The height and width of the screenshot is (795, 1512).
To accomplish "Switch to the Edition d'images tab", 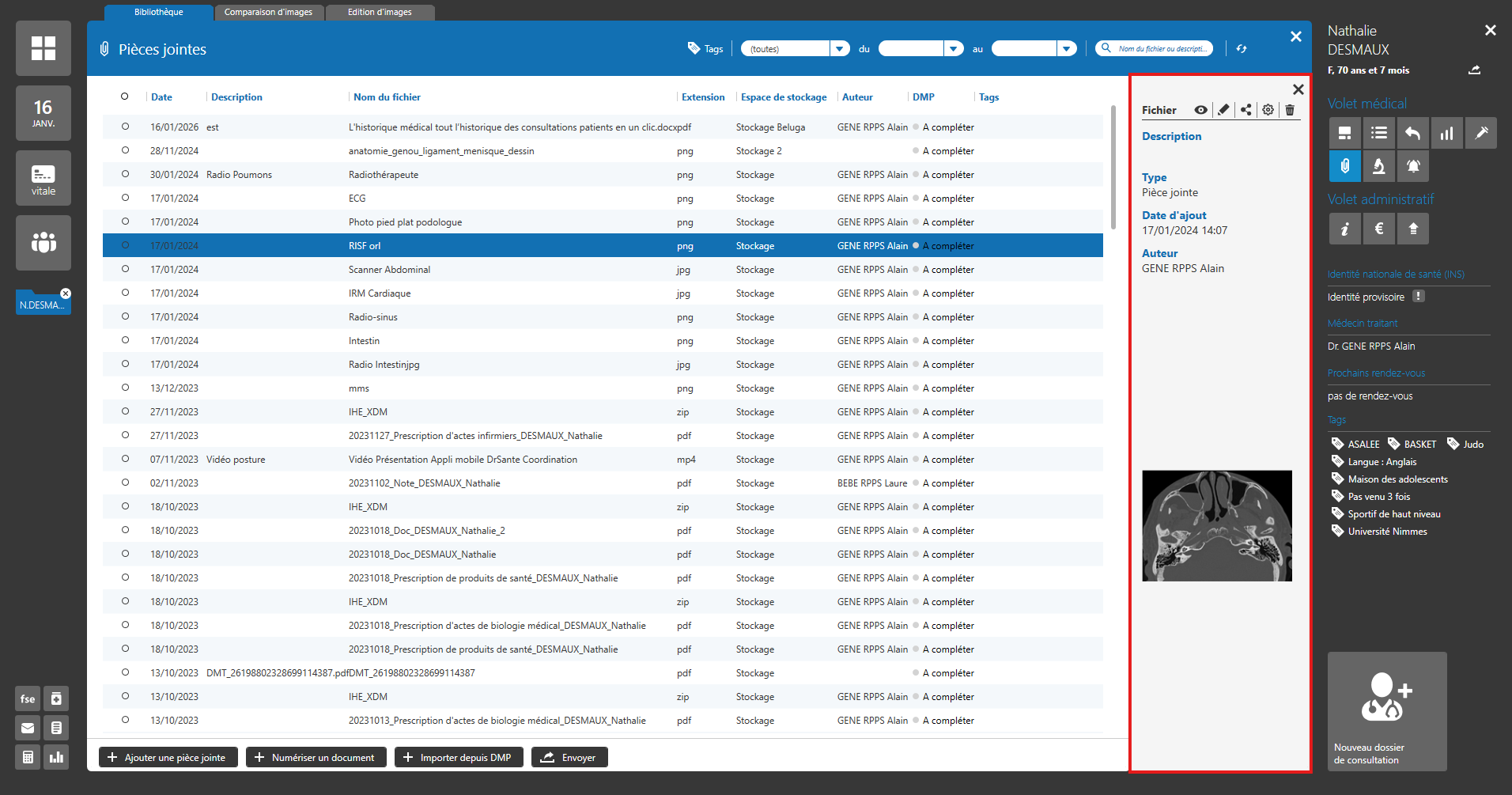I will pyautogui.click(x=380, y=12).
